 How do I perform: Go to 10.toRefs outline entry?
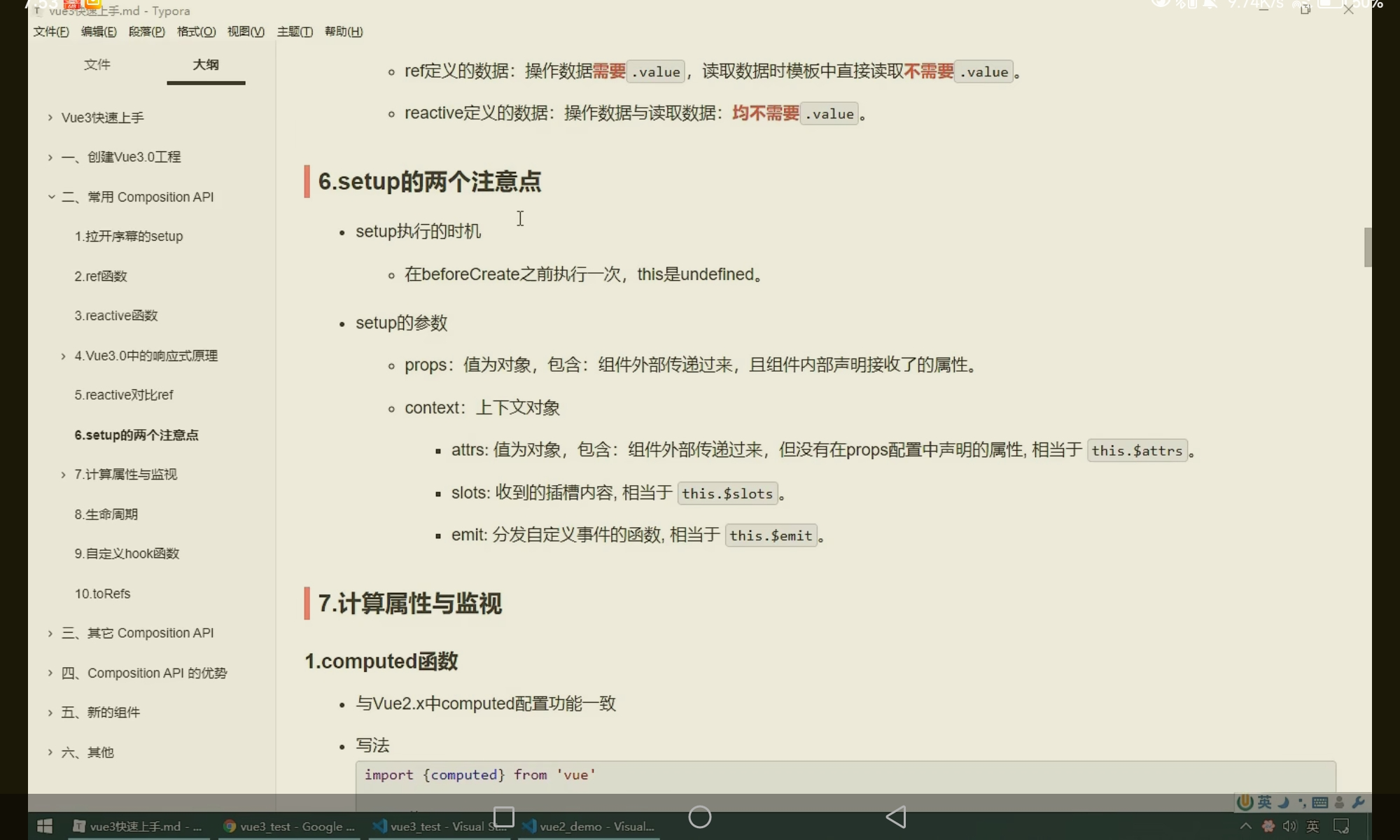102,594
